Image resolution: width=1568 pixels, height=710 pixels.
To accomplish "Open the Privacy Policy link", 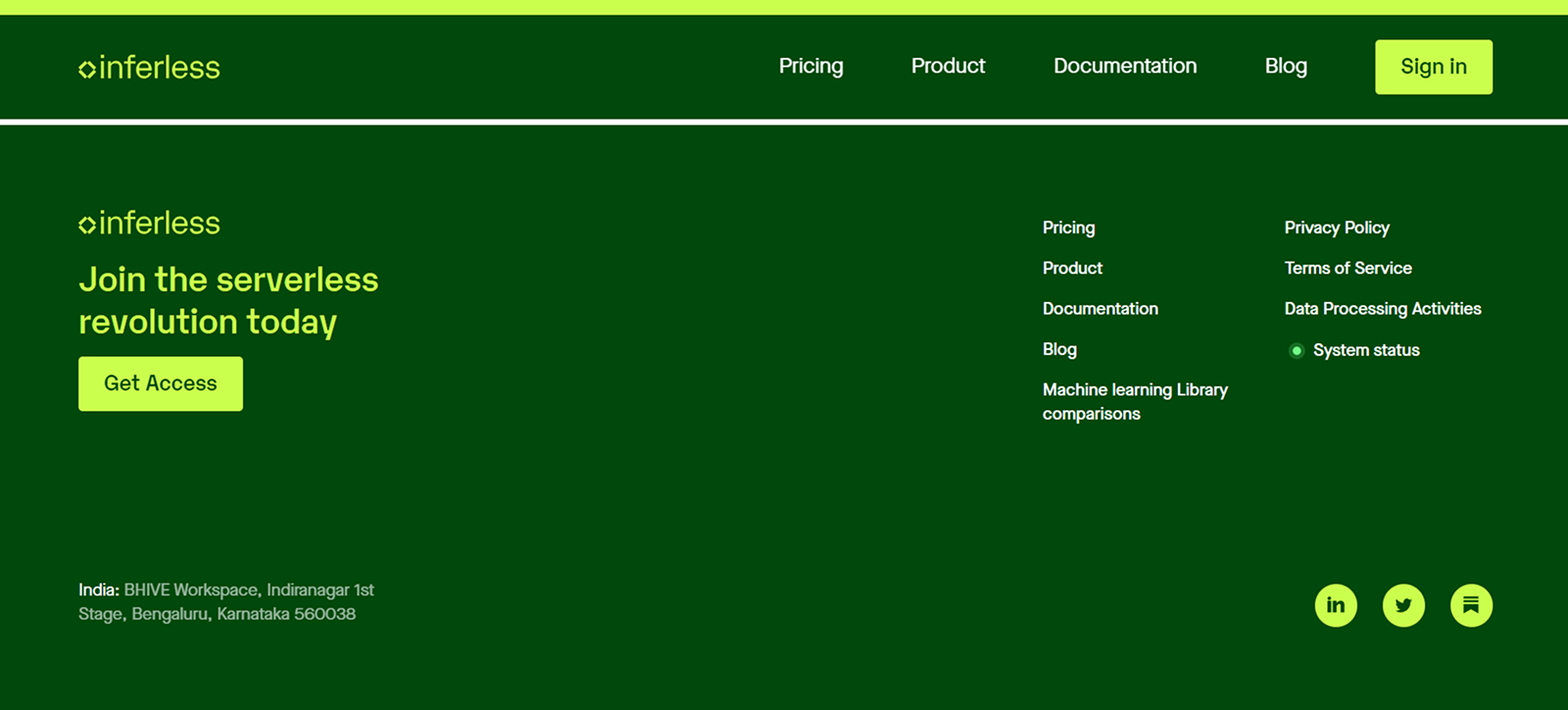I will point(1337,228).
